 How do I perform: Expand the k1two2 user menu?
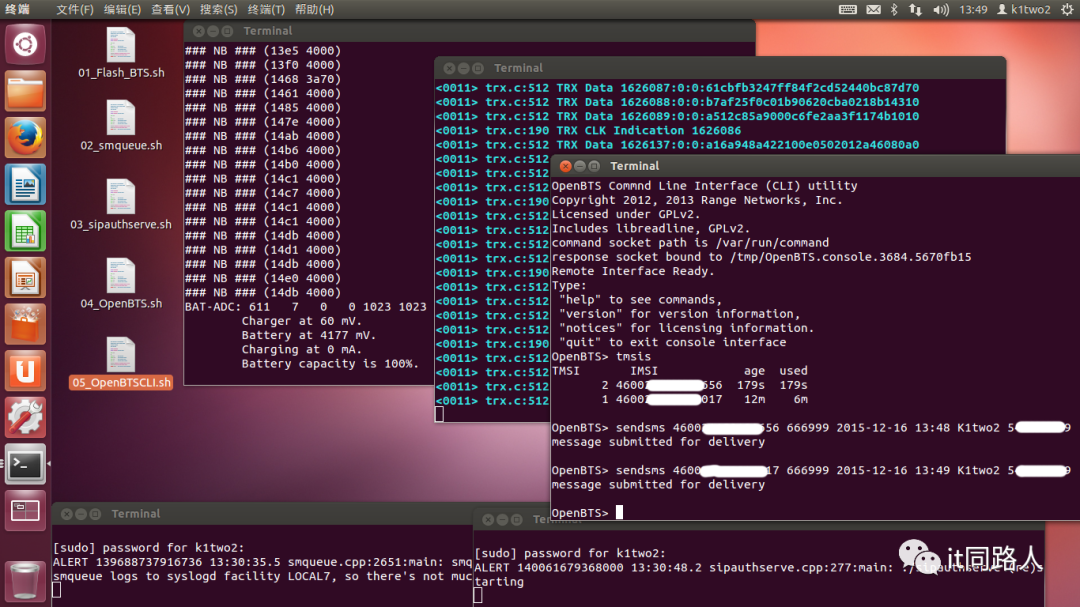pyautogui.click(x=1024, y=10)
